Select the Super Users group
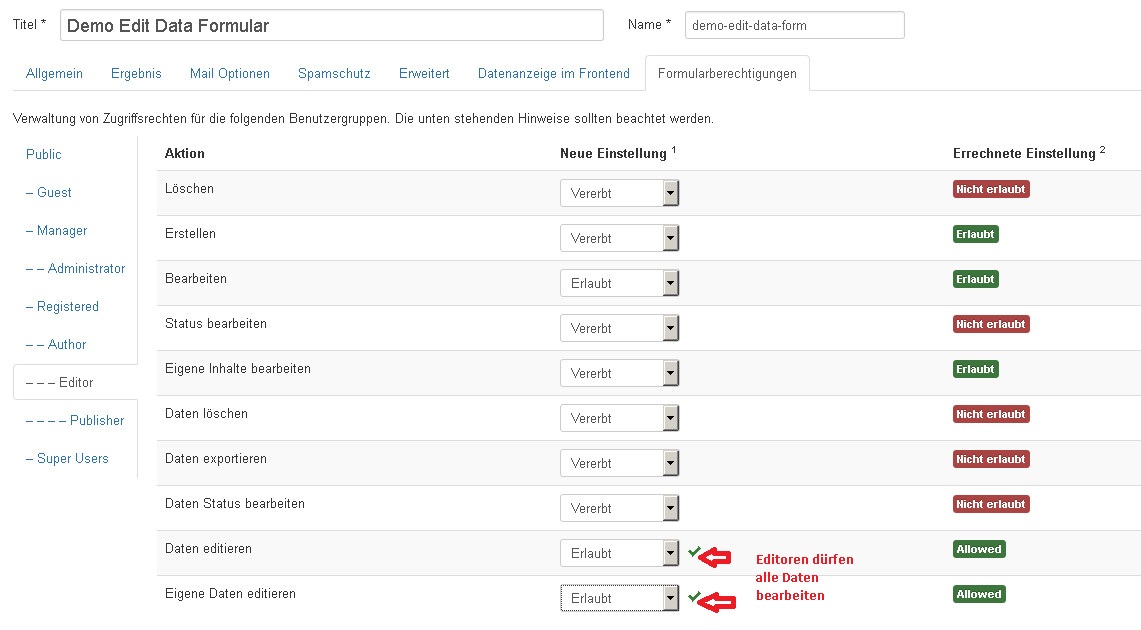The width and height of the screenshot is (1141, 630). [72, 458]
